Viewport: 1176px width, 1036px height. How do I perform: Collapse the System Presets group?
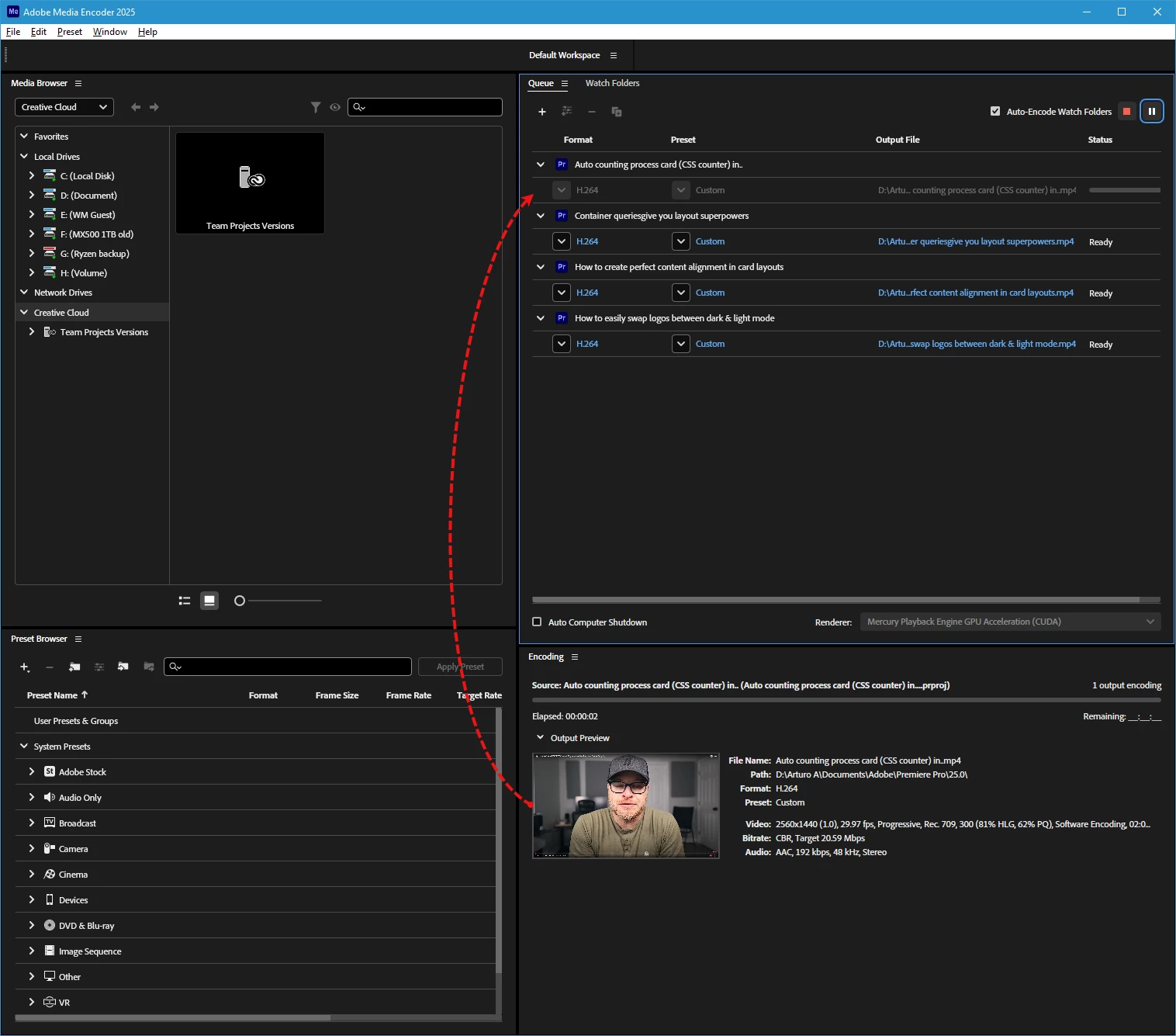pos(24,747)
